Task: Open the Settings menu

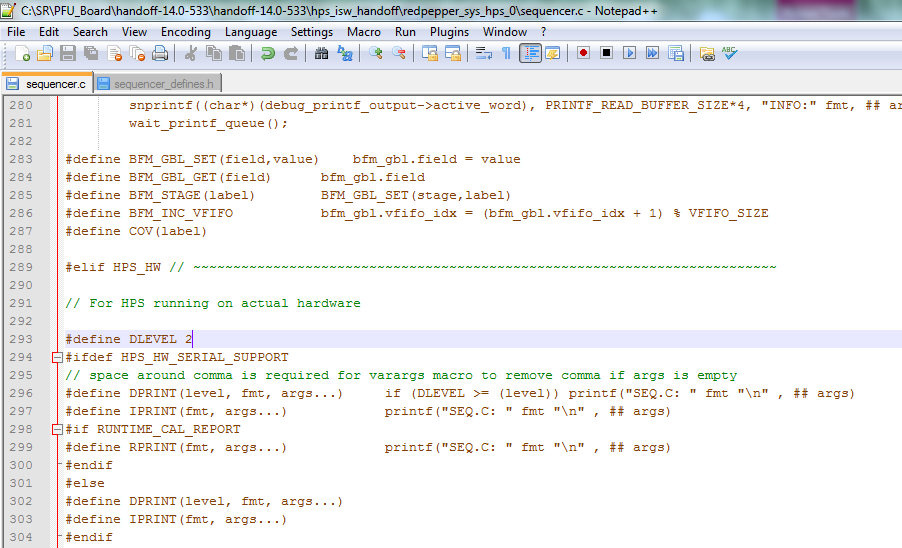Action: (x=312, y=32)
